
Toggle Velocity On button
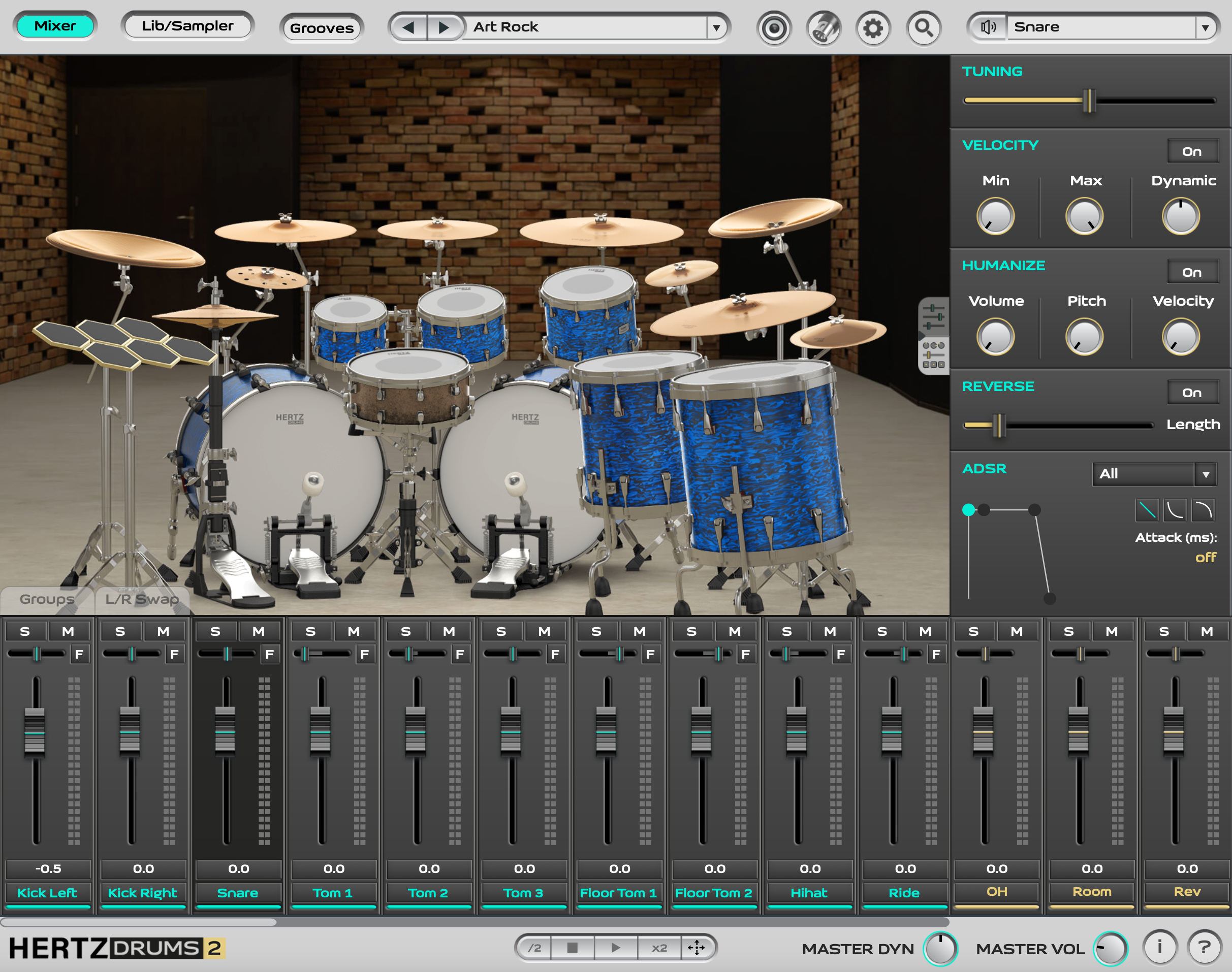click(1193, 151)
